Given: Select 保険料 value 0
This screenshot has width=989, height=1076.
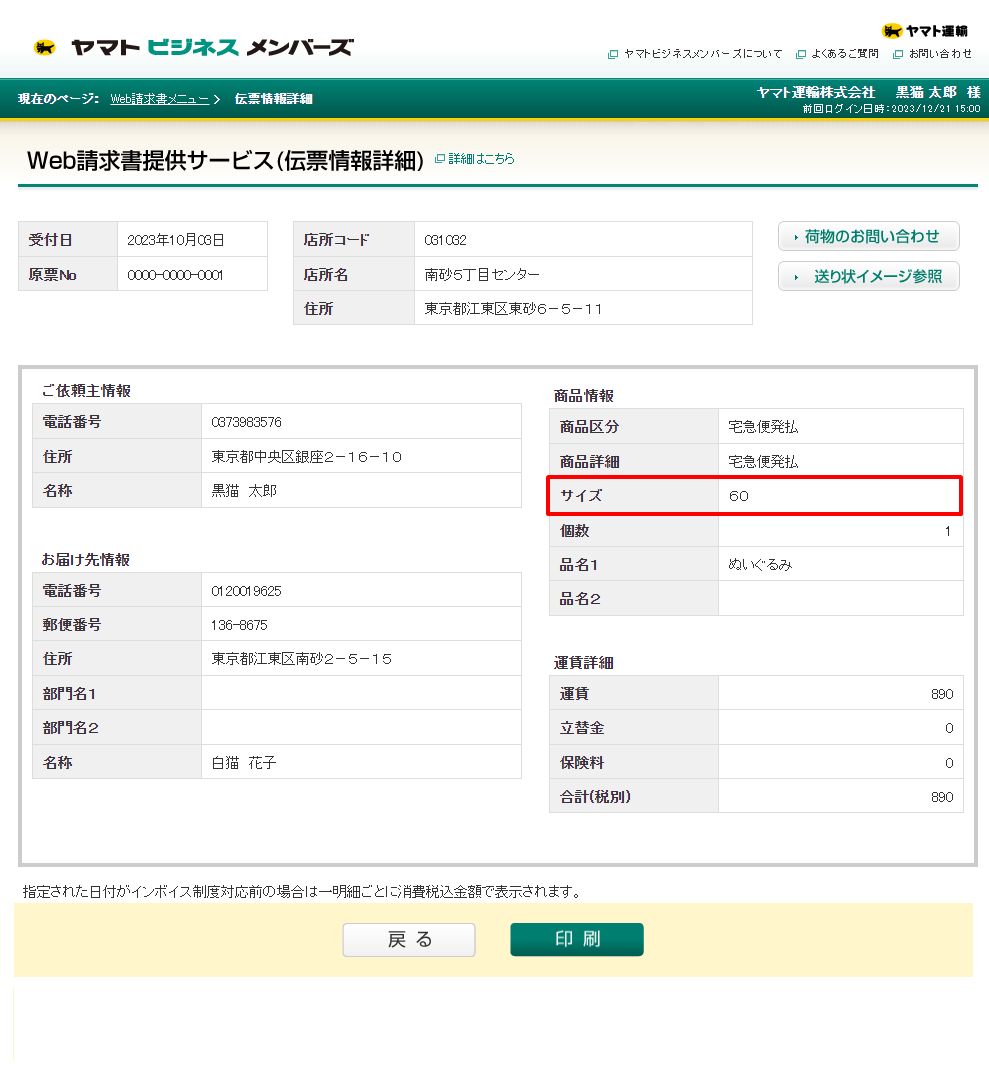Looking at the screenshot, I should click(949, 763).
